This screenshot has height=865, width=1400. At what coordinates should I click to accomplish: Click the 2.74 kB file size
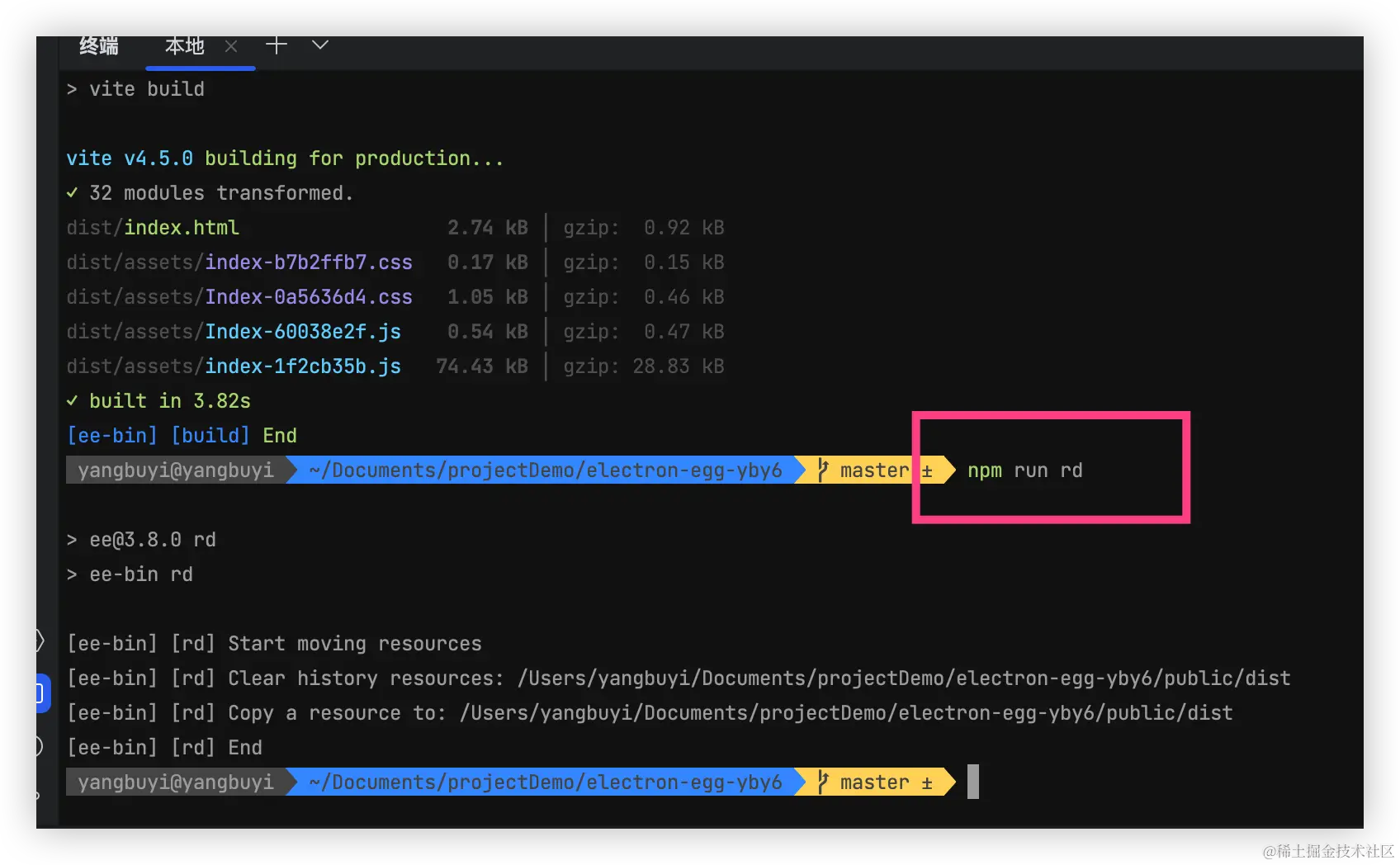tap(488, 228)
